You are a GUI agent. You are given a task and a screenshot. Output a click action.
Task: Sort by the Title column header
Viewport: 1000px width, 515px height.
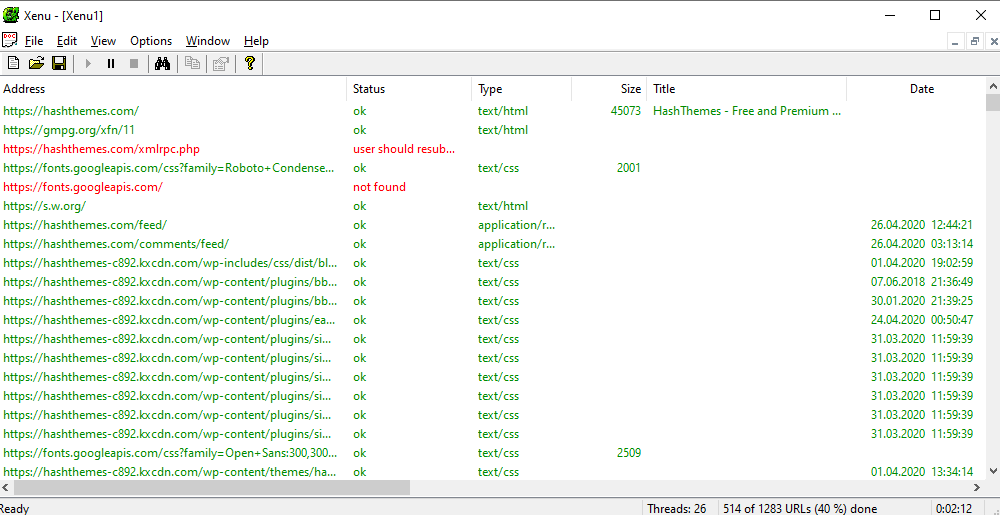(x=747, y=89)
